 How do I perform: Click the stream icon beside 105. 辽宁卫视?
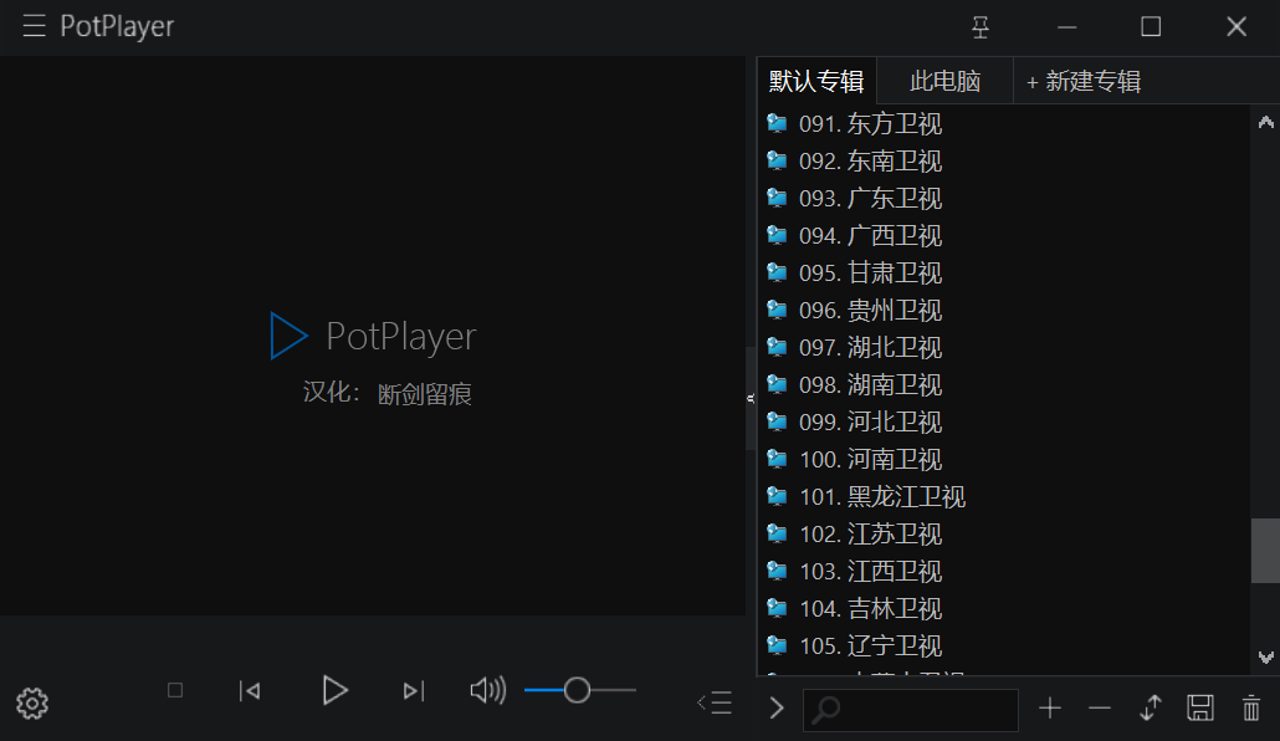point(777,645)
